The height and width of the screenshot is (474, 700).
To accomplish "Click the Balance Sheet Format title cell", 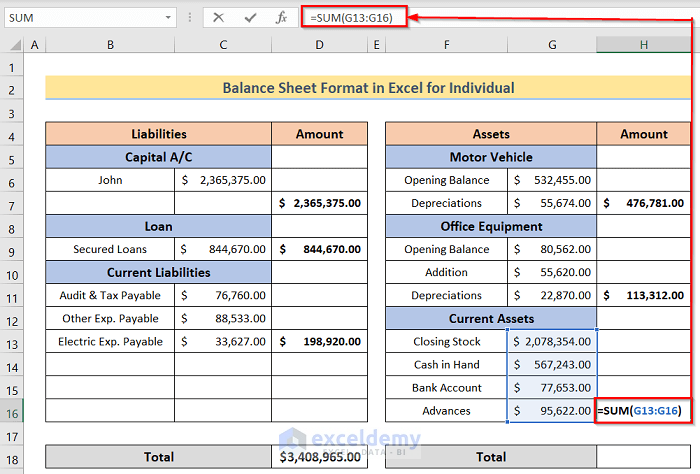I will click(x=368, y=88).
